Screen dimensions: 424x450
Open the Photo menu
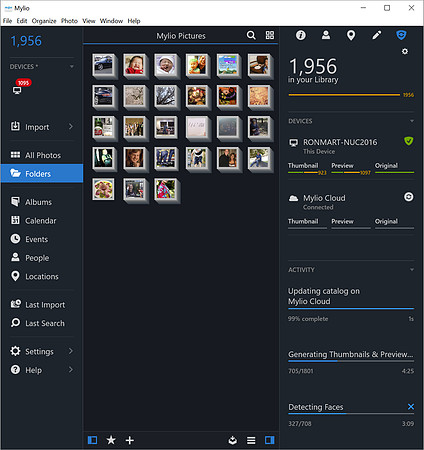tap(69, 21)
